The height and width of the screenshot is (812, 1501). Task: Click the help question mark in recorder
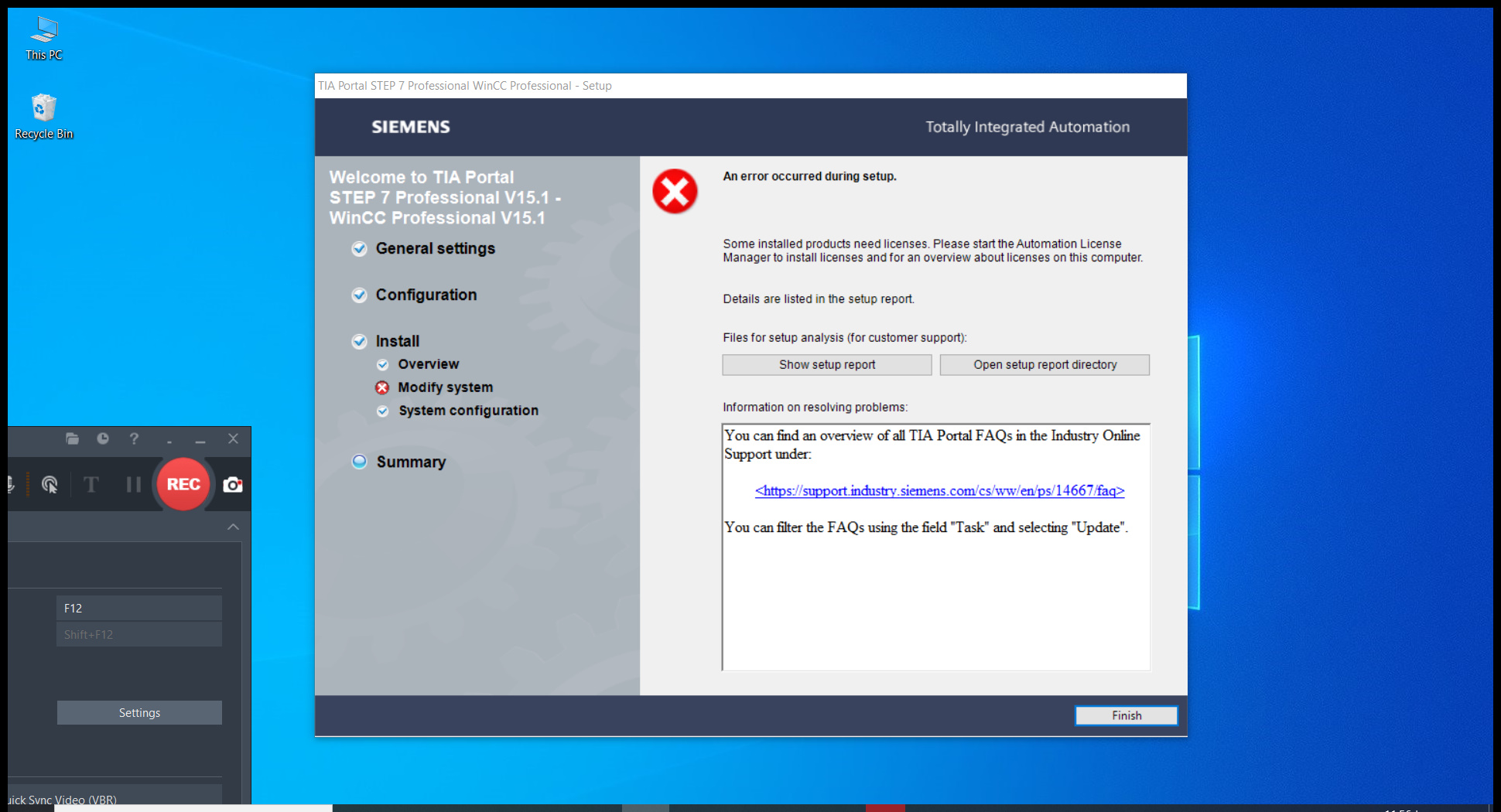(x=134, y=438)
